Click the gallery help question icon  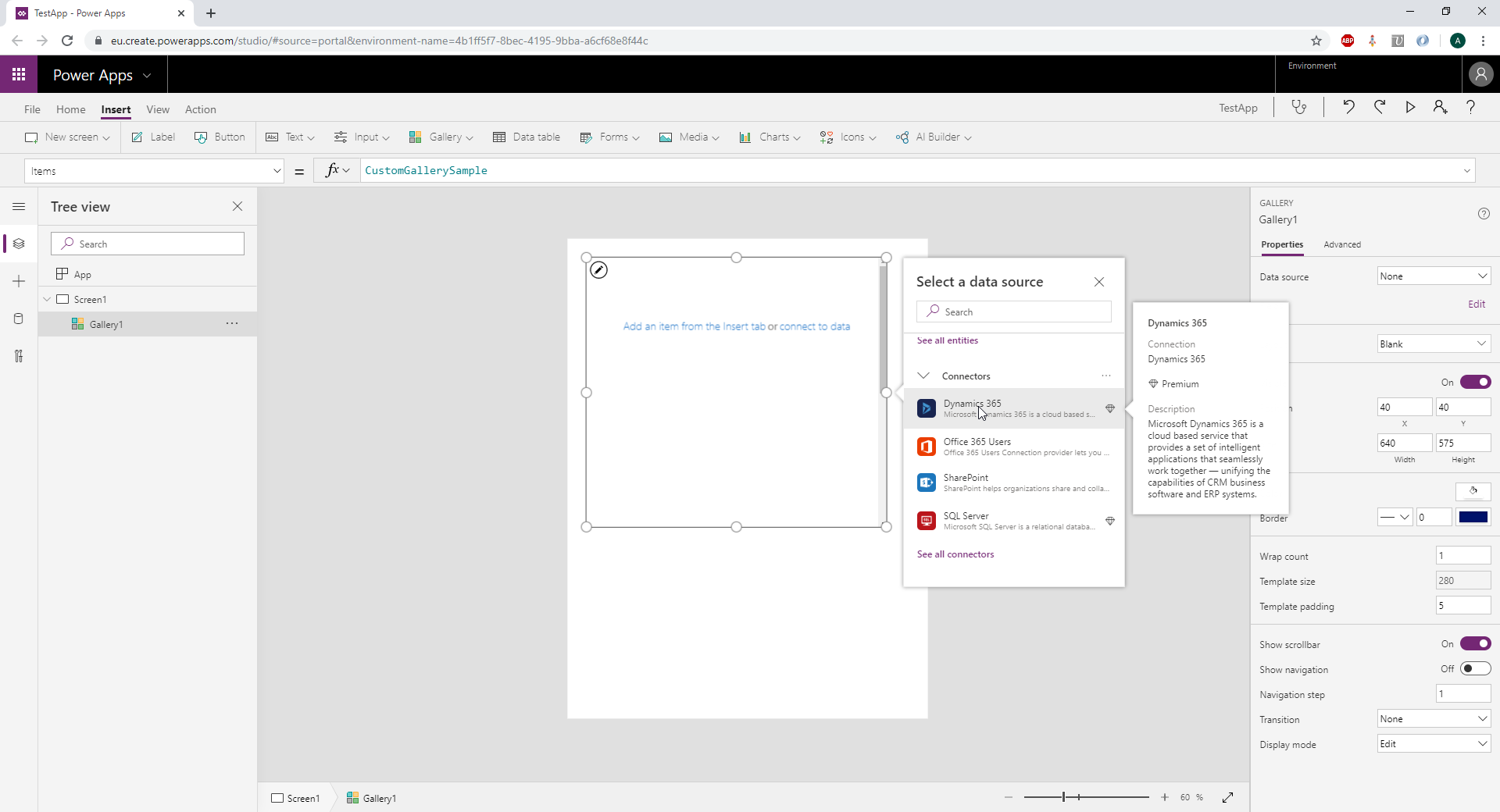click(1484, 214)
